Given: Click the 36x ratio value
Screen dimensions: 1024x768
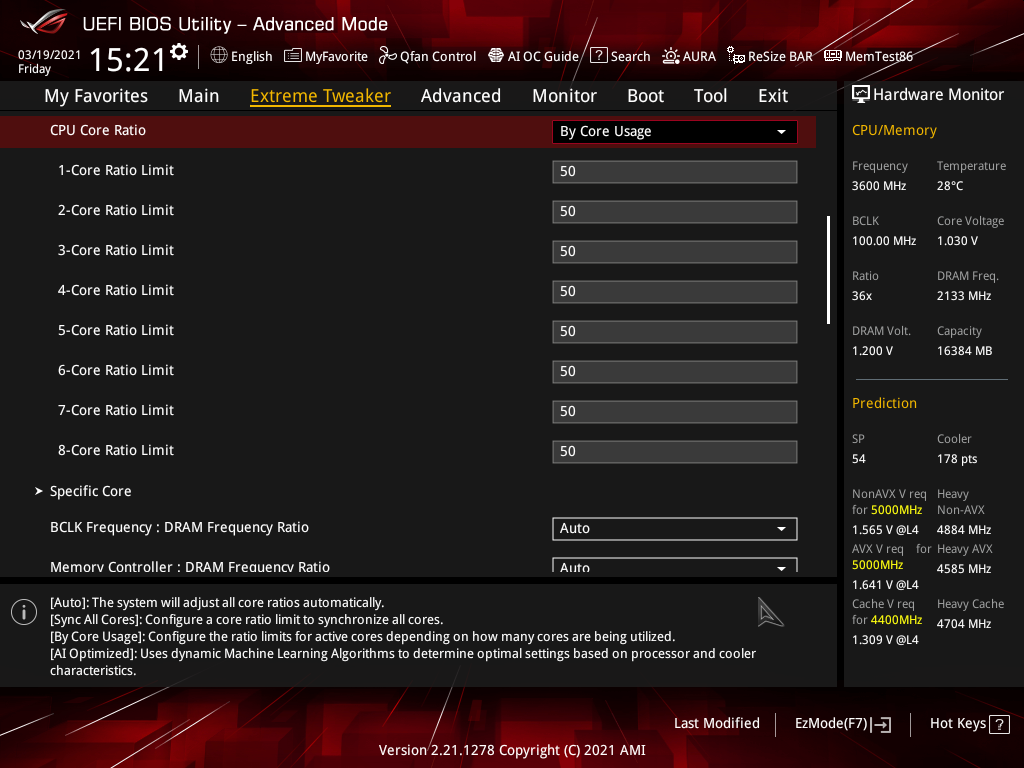Looking at the screenshot, I should pyautogui.click(x=862, y=296).
